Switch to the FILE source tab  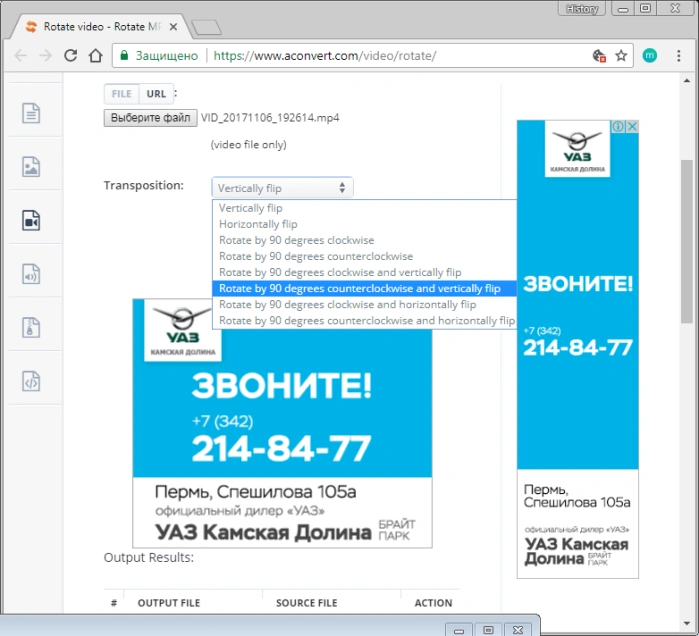coord(121,94)
